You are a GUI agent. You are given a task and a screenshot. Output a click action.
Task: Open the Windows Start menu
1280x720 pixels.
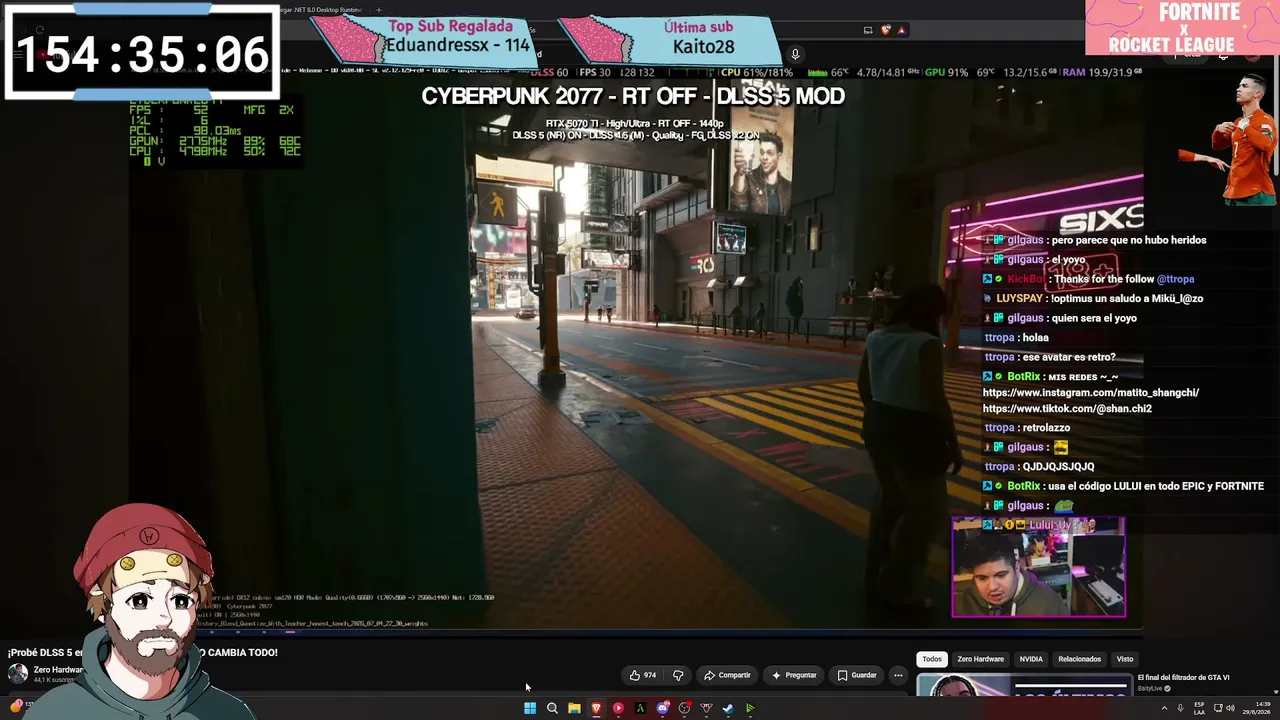[530, 708]
